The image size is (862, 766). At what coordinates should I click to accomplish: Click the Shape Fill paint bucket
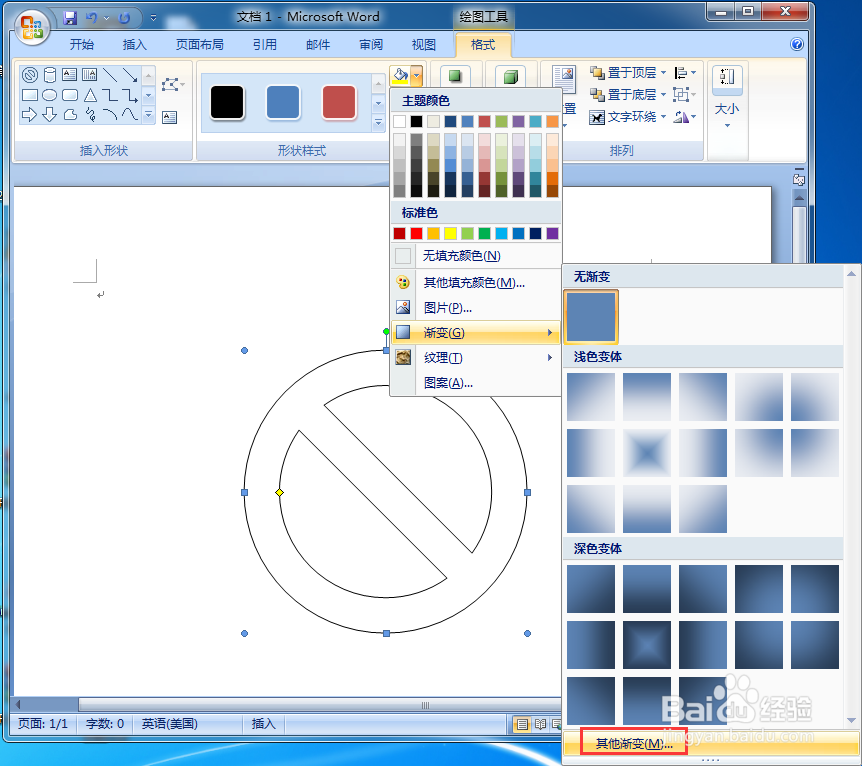click(x=400, y=75)
